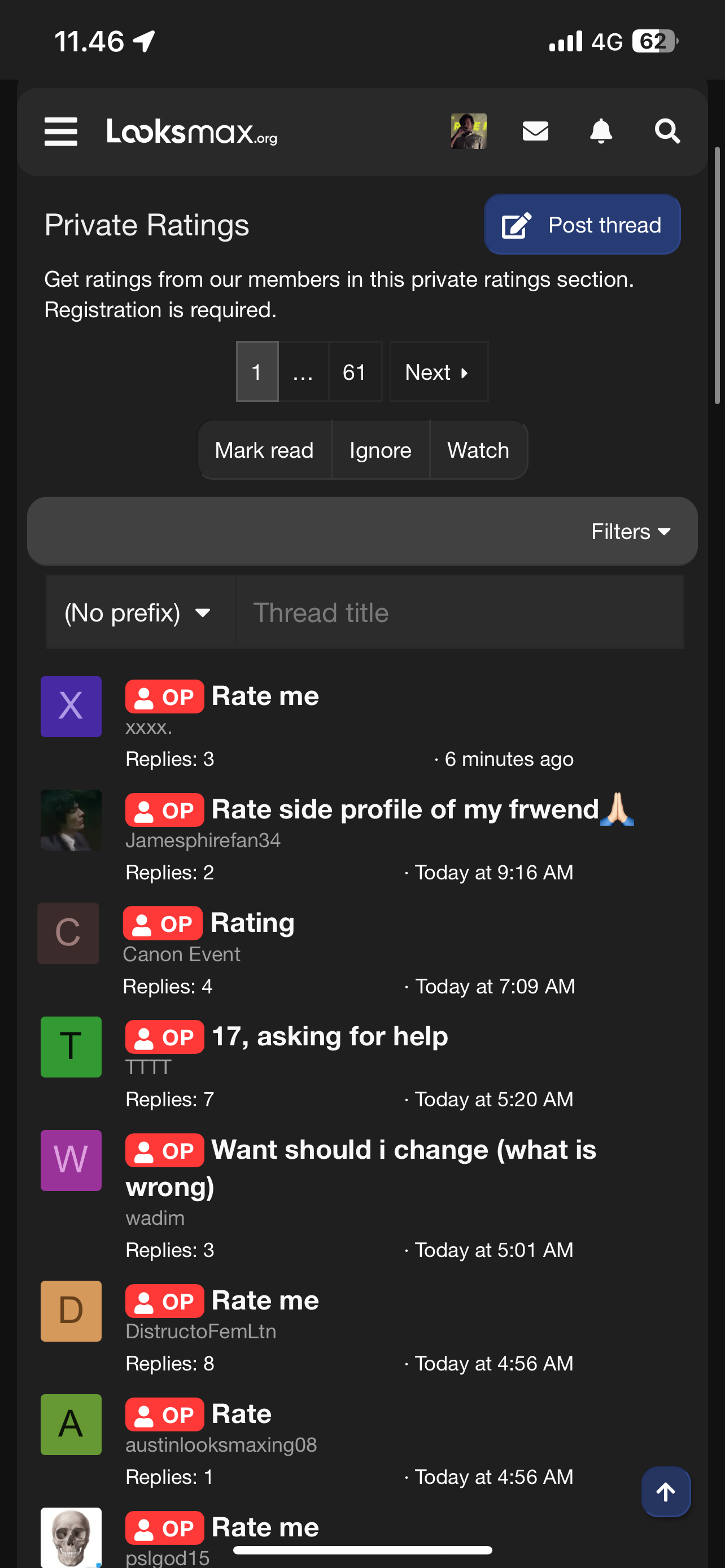Open the (No prefix) dropdown
This screenshot has width=725, height=1568.
[140, 612]
